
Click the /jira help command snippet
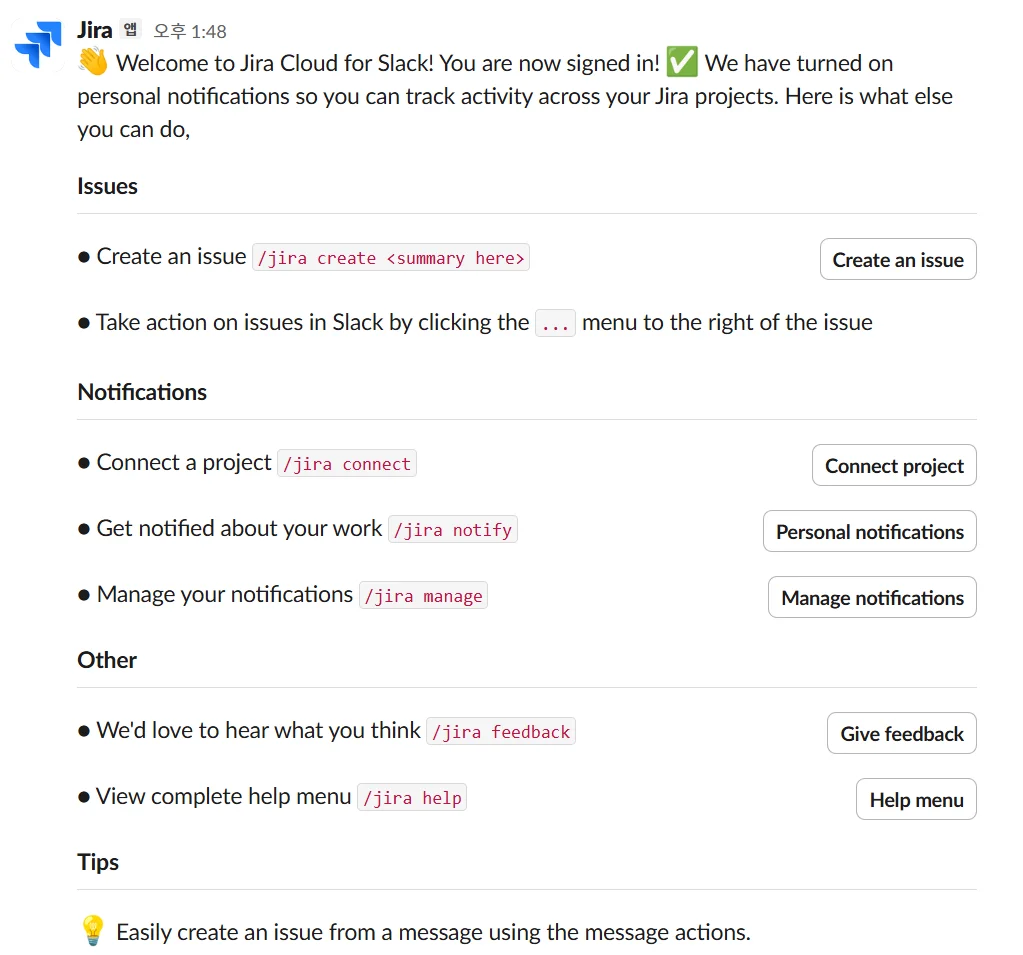click(412, 798)
